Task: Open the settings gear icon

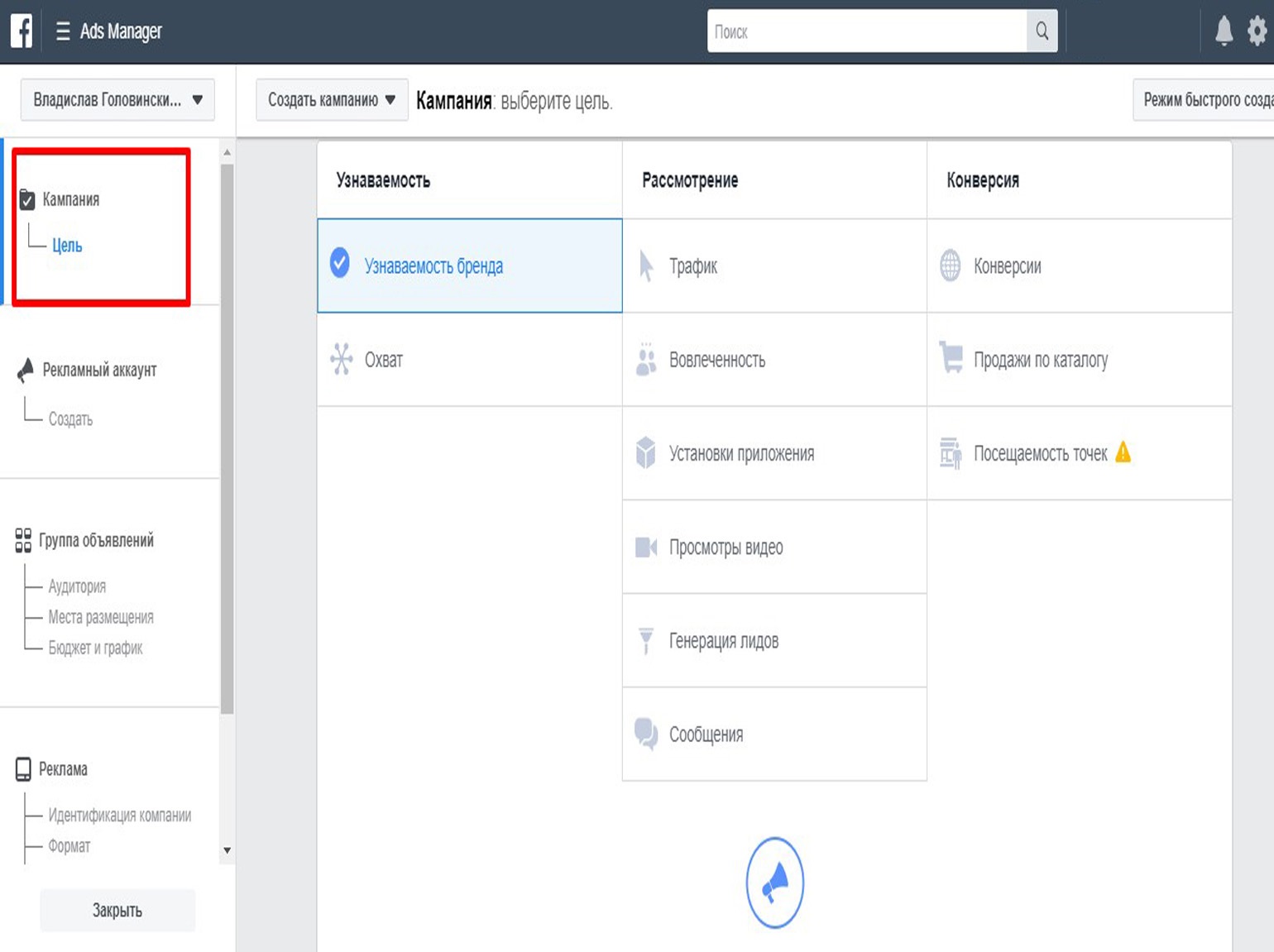Action: pyautogui.click(x=1257, y=31)
